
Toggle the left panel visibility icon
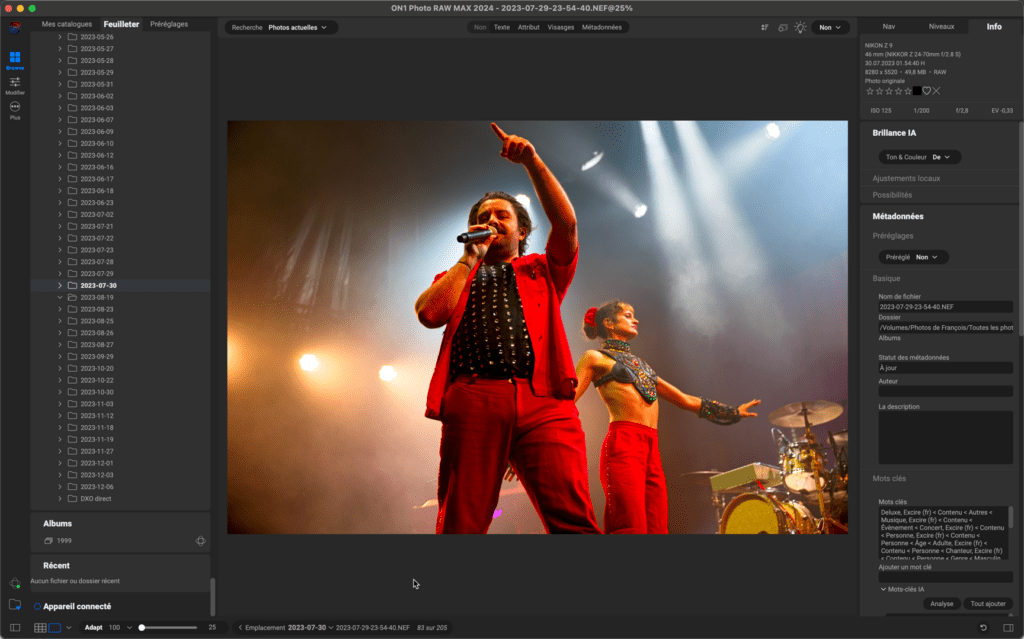(15, 627)
